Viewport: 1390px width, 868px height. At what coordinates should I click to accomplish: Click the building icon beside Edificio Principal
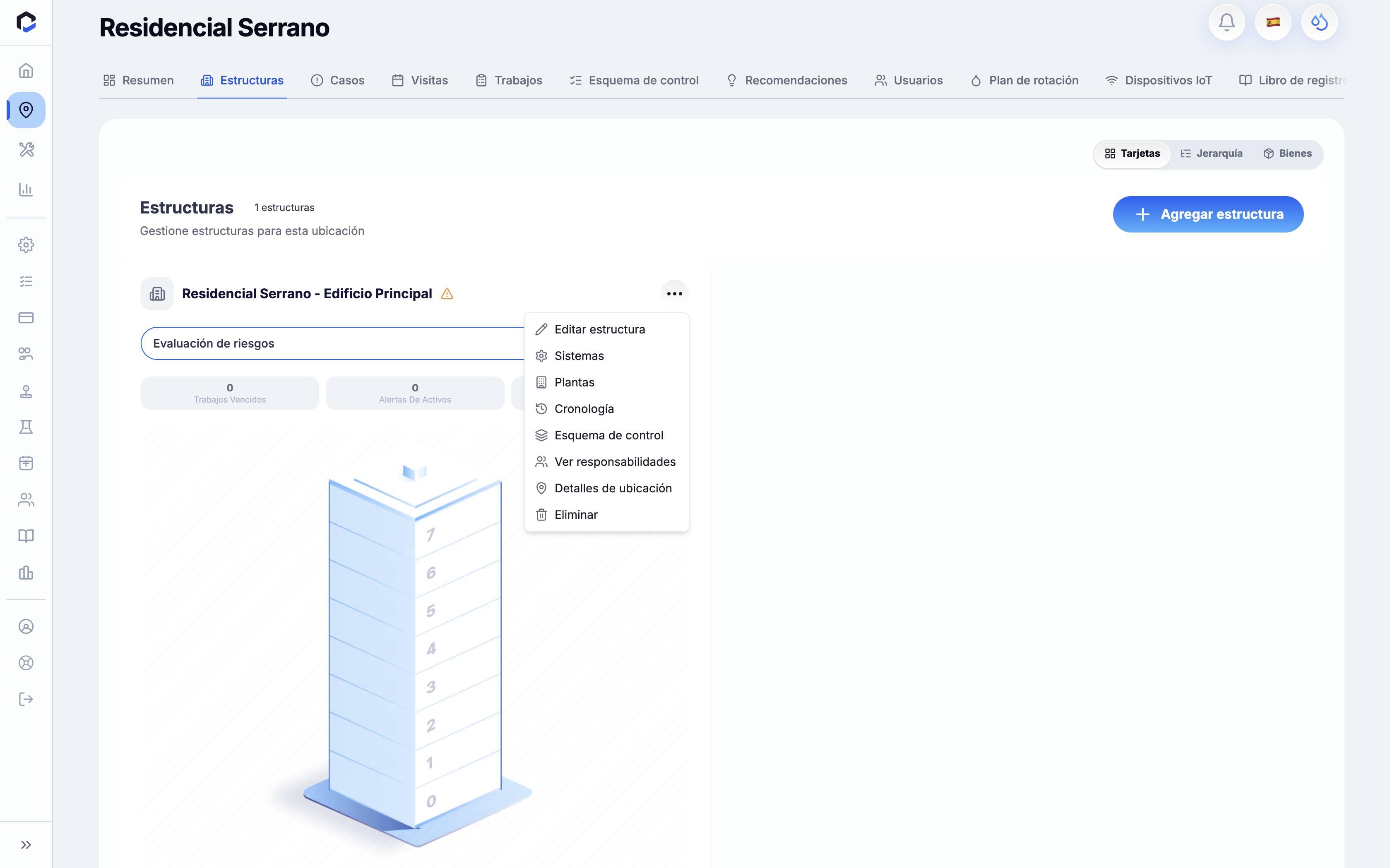(157, 294)
